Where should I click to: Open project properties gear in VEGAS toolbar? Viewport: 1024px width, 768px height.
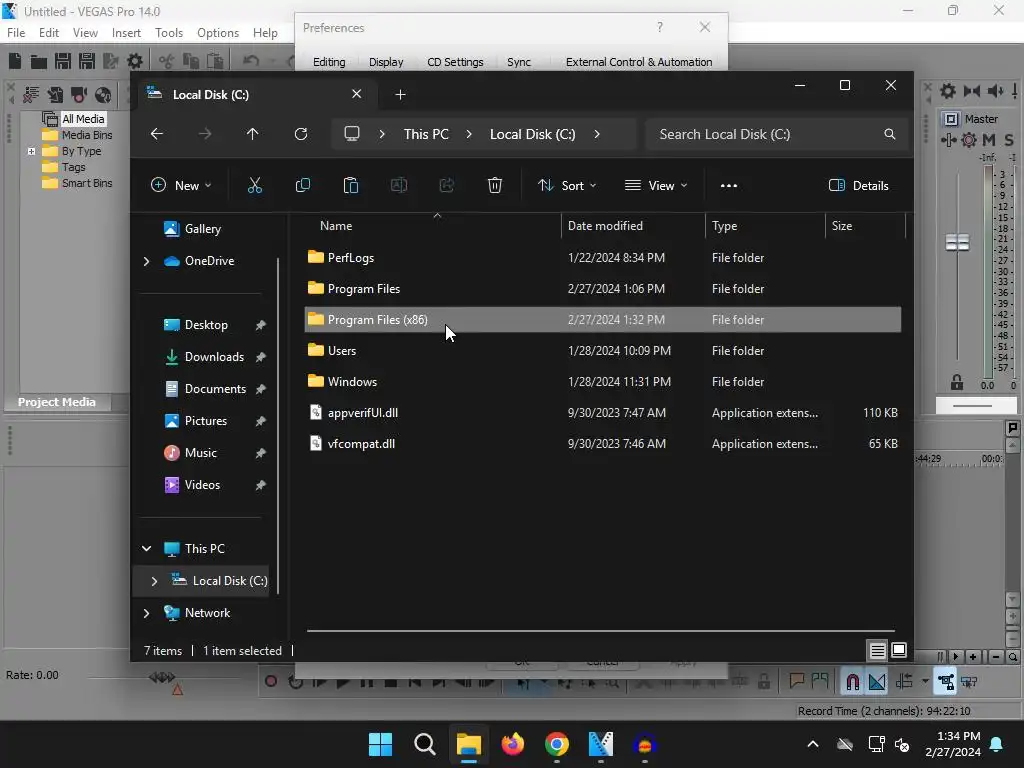[x=135, y=61]
